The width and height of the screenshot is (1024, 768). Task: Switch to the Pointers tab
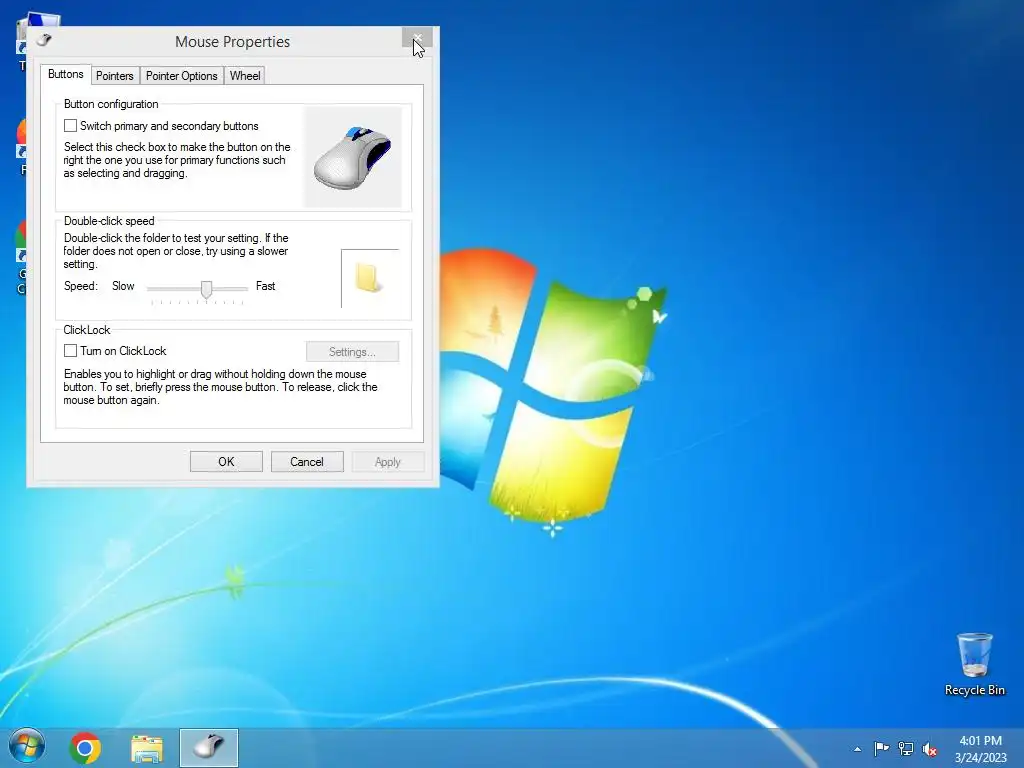(x=114, y=76)
